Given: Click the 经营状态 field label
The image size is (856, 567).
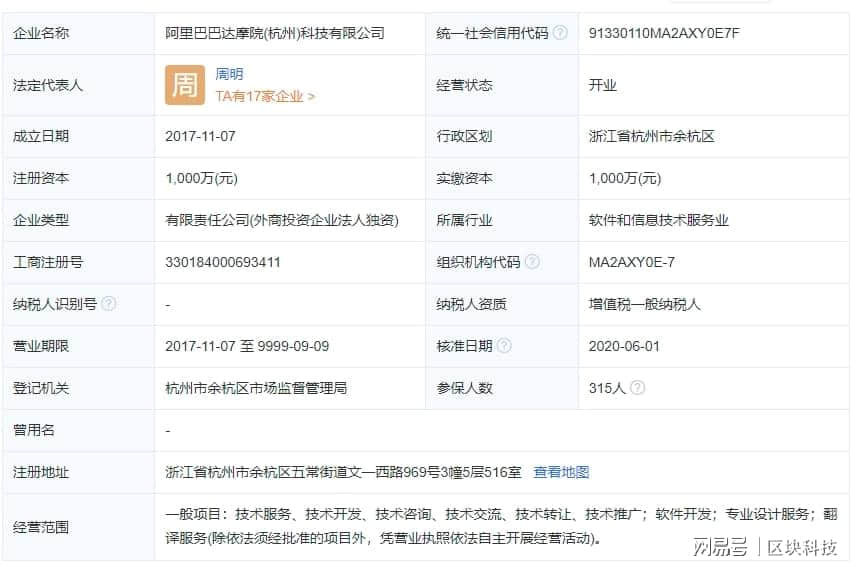Looking at the screenshot, I should [x=465, y=85].
